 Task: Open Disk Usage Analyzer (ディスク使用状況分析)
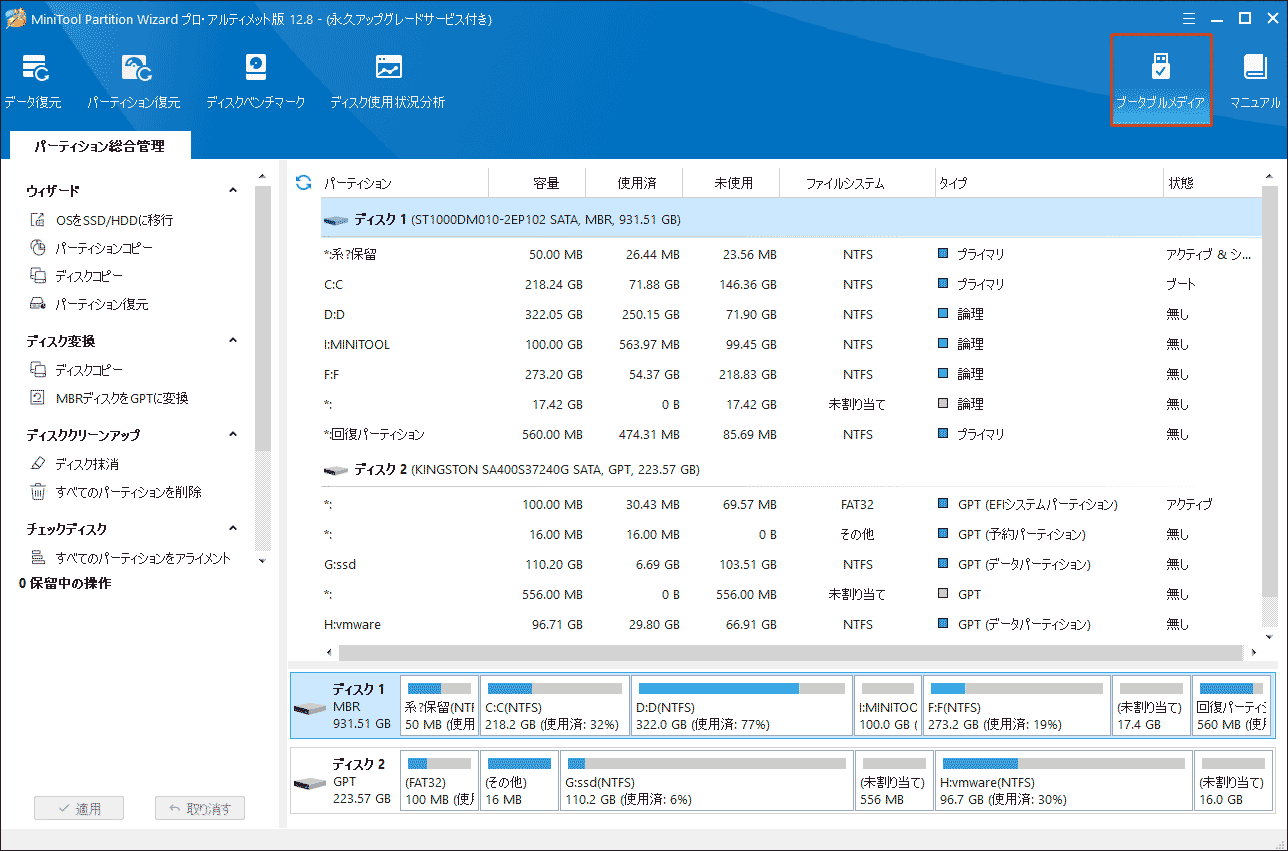coord(388,82)
